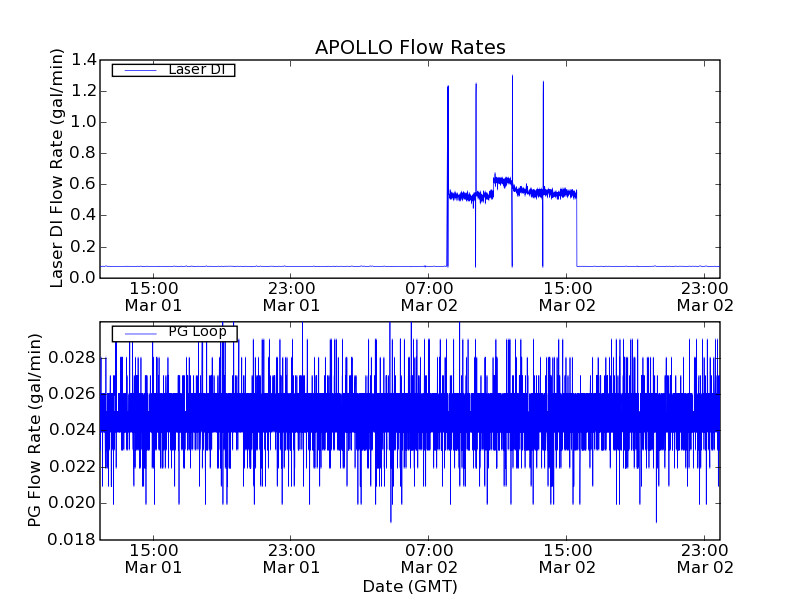This screenshot has width=800, height=600.
Task: Select the "PG Loop" legend label
Action: tap(197, 332)
